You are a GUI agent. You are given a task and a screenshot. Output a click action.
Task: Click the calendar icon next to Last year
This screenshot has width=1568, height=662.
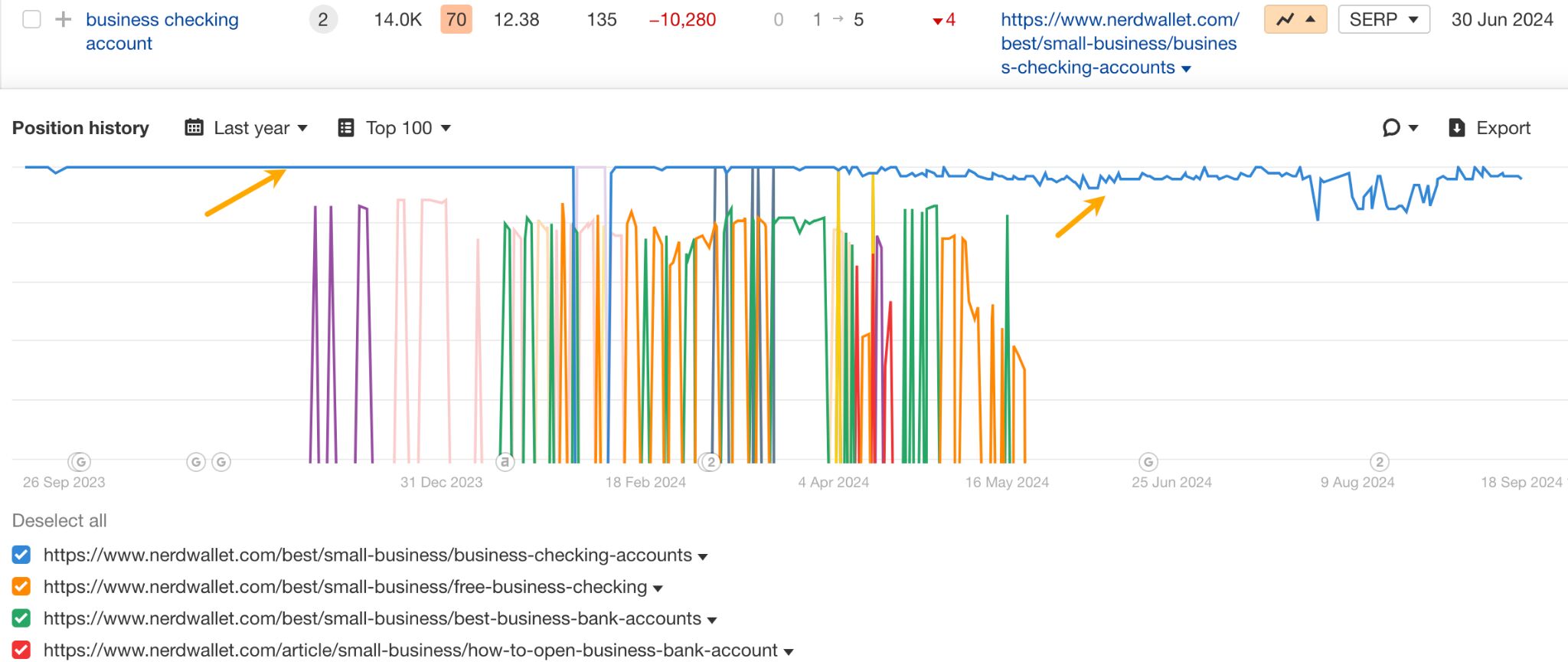coord(194,128)
